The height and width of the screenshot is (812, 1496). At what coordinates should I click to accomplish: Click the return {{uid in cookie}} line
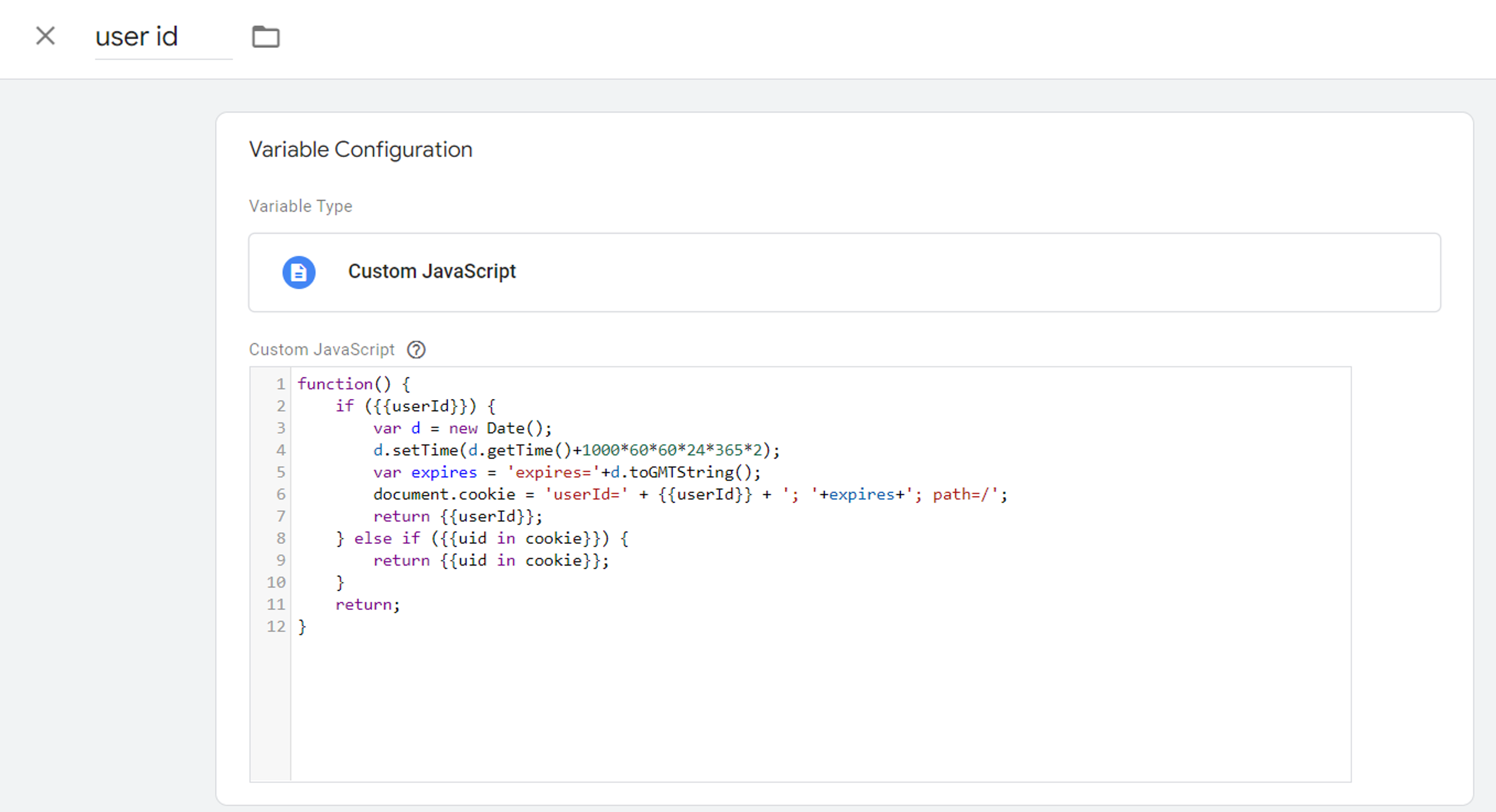[x=491, y=560]
